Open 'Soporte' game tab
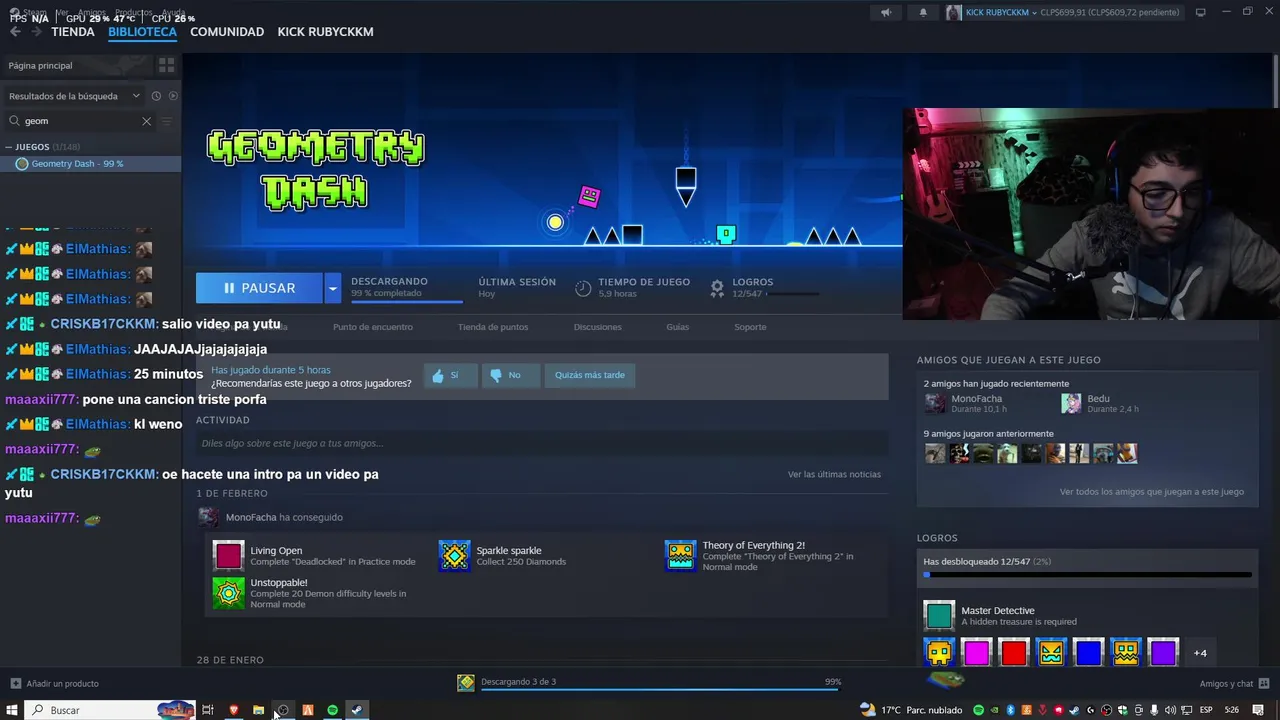Image resolution: width=1280 pixels, height=720 pixels. (750, 327)
